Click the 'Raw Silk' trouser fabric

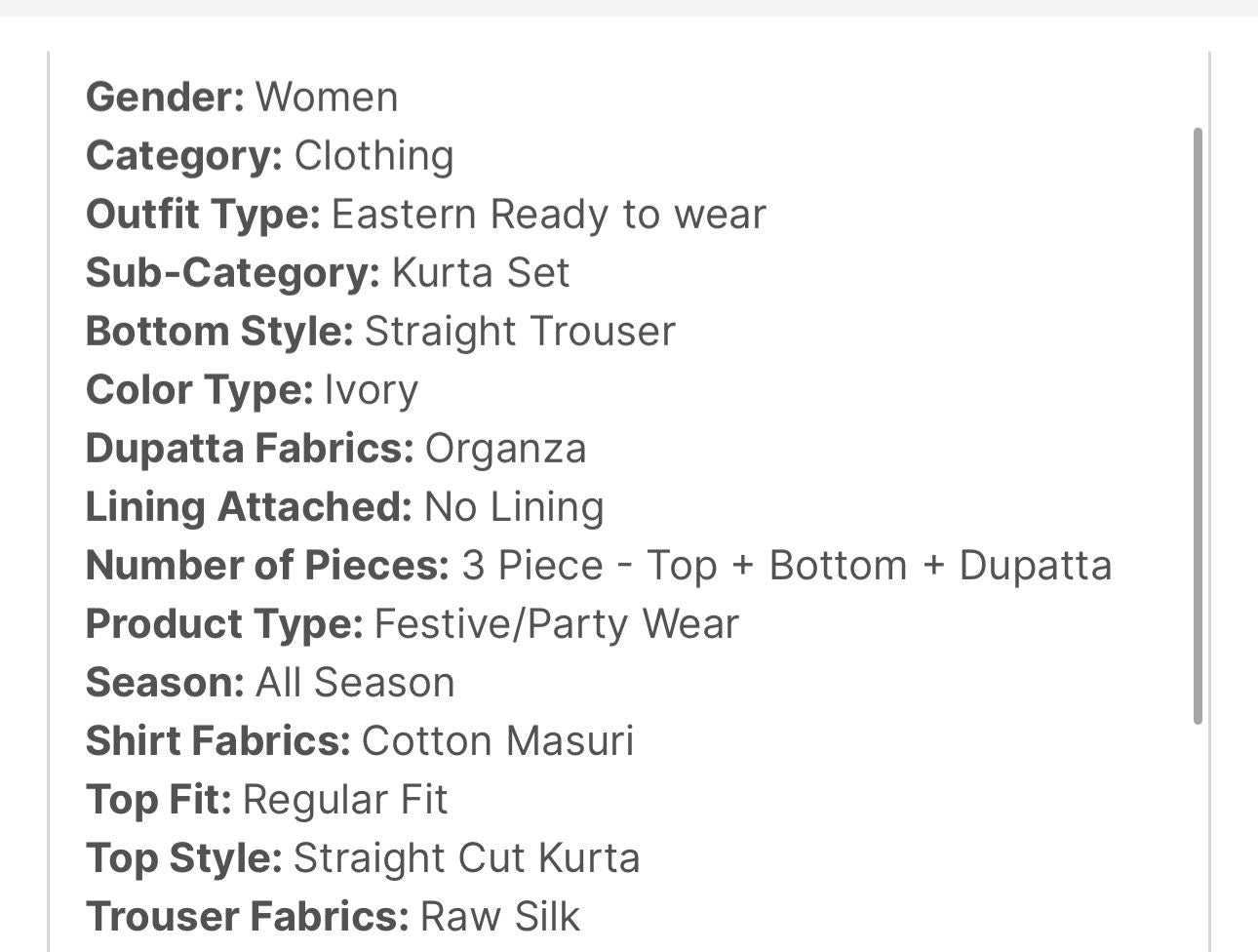coord(499,917)
